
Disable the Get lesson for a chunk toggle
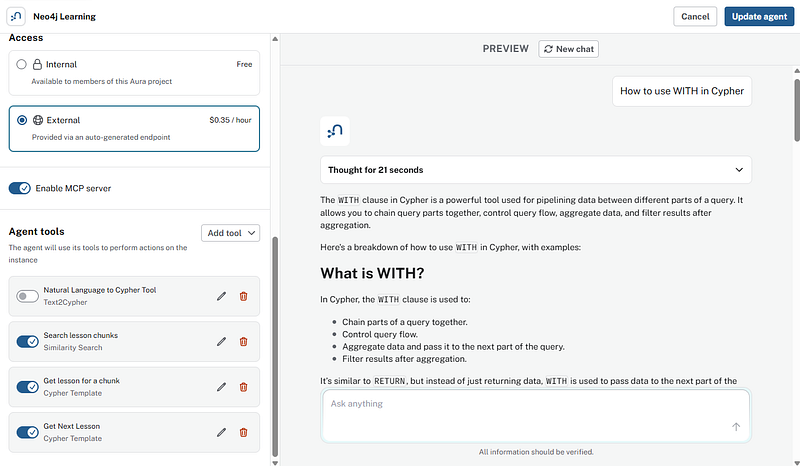tap(27, 387)
